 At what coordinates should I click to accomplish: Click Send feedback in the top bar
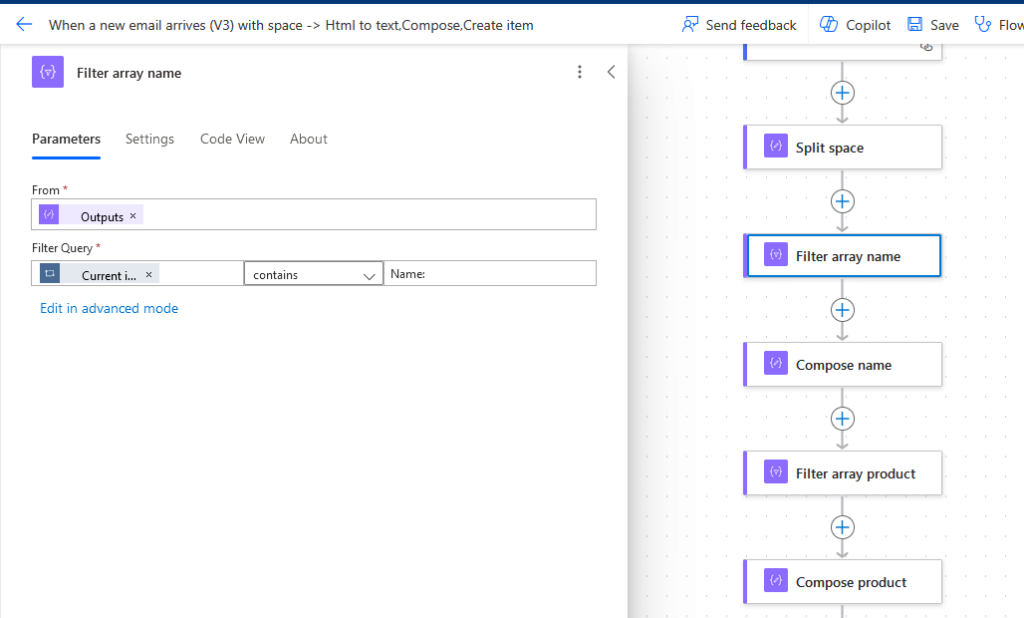[x=739, y=25]
